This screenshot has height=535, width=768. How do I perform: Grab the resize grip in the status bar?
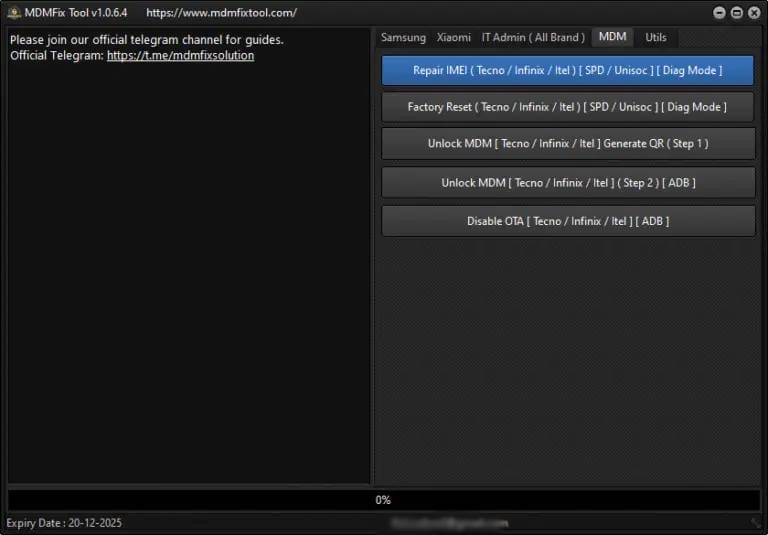pos(757,523)
